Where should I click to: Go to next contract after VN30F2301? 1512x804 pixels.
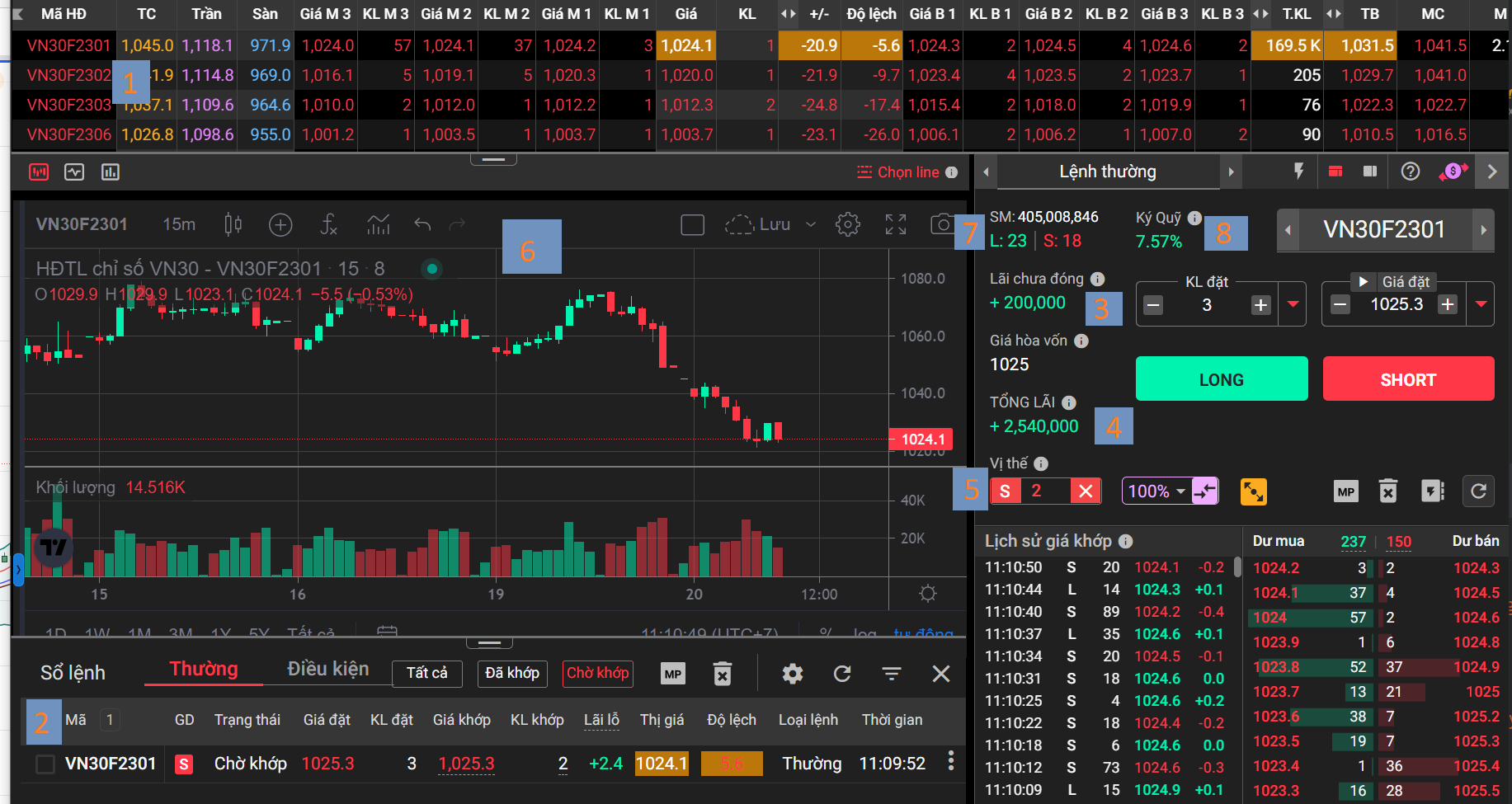click(x=1484, y=230)
